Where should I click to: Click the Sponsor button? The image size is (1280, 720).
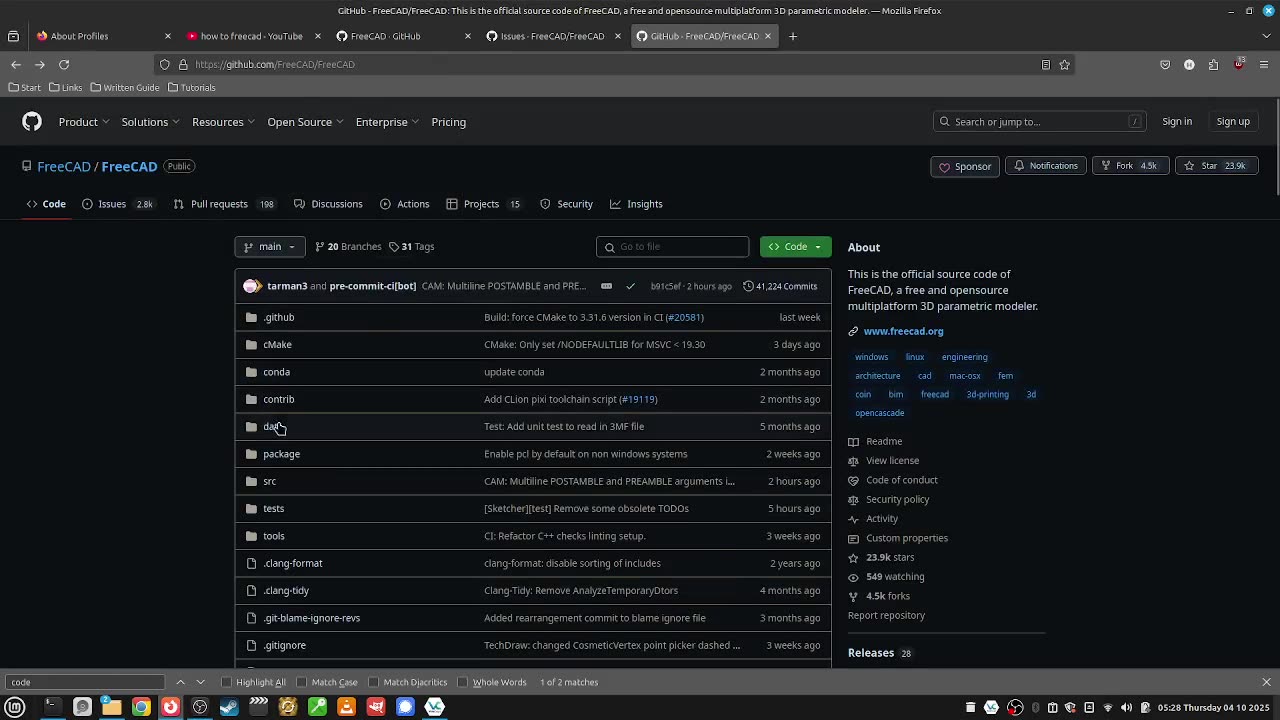click(x=965, y=166)
